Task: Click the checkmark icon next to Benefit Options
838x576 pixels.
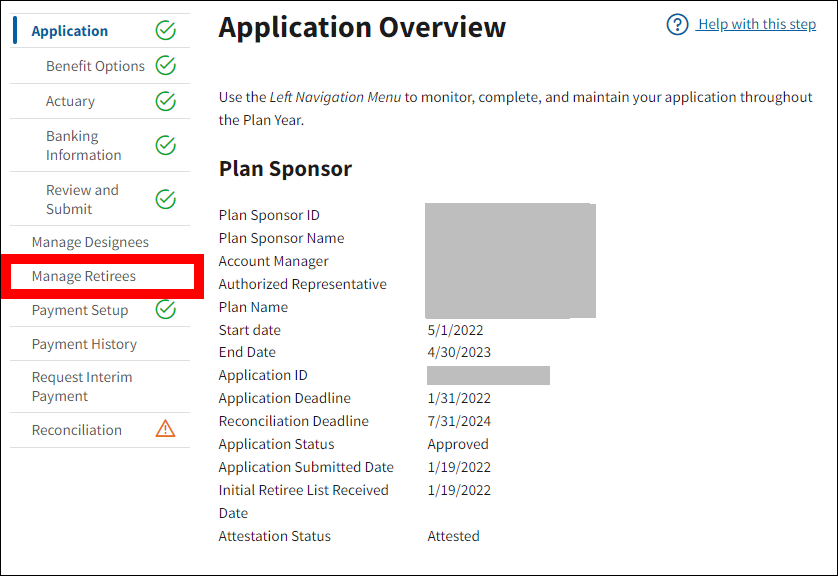Action: (166, 66)
